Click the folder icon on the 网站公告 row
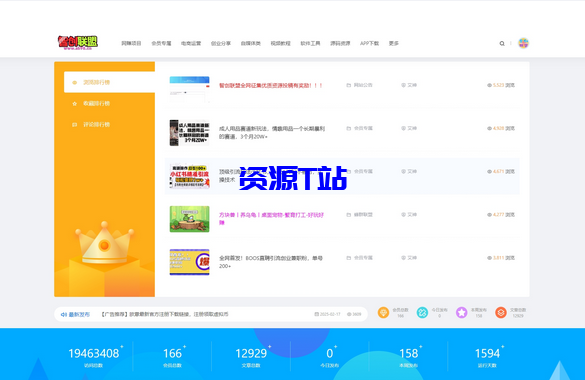Image resolution: width=585 pixels, height=380 pixels. point(349,85)
